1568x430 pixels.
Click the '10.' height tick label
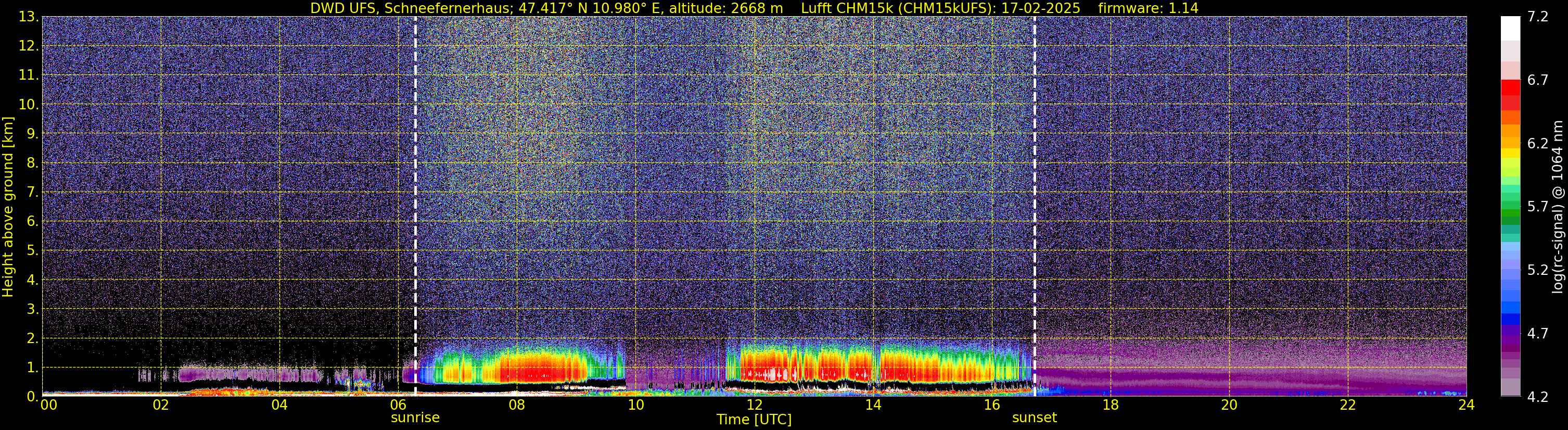point(29,105)
